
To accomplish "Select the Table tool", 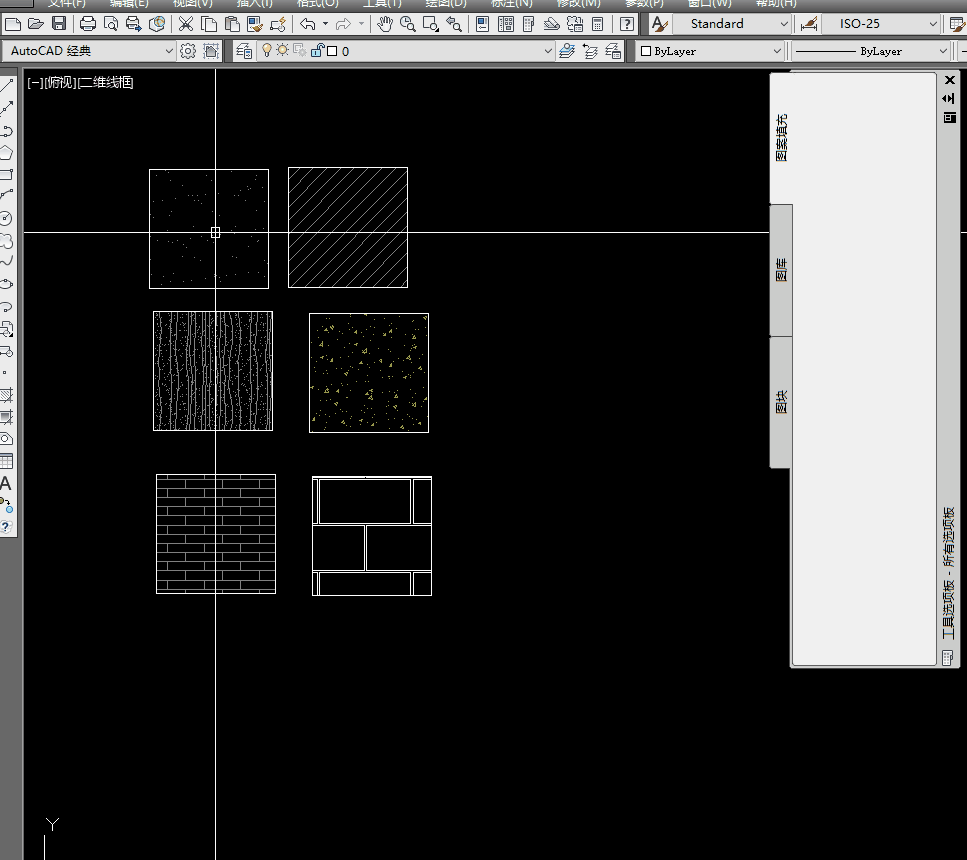I will [7, 461].
